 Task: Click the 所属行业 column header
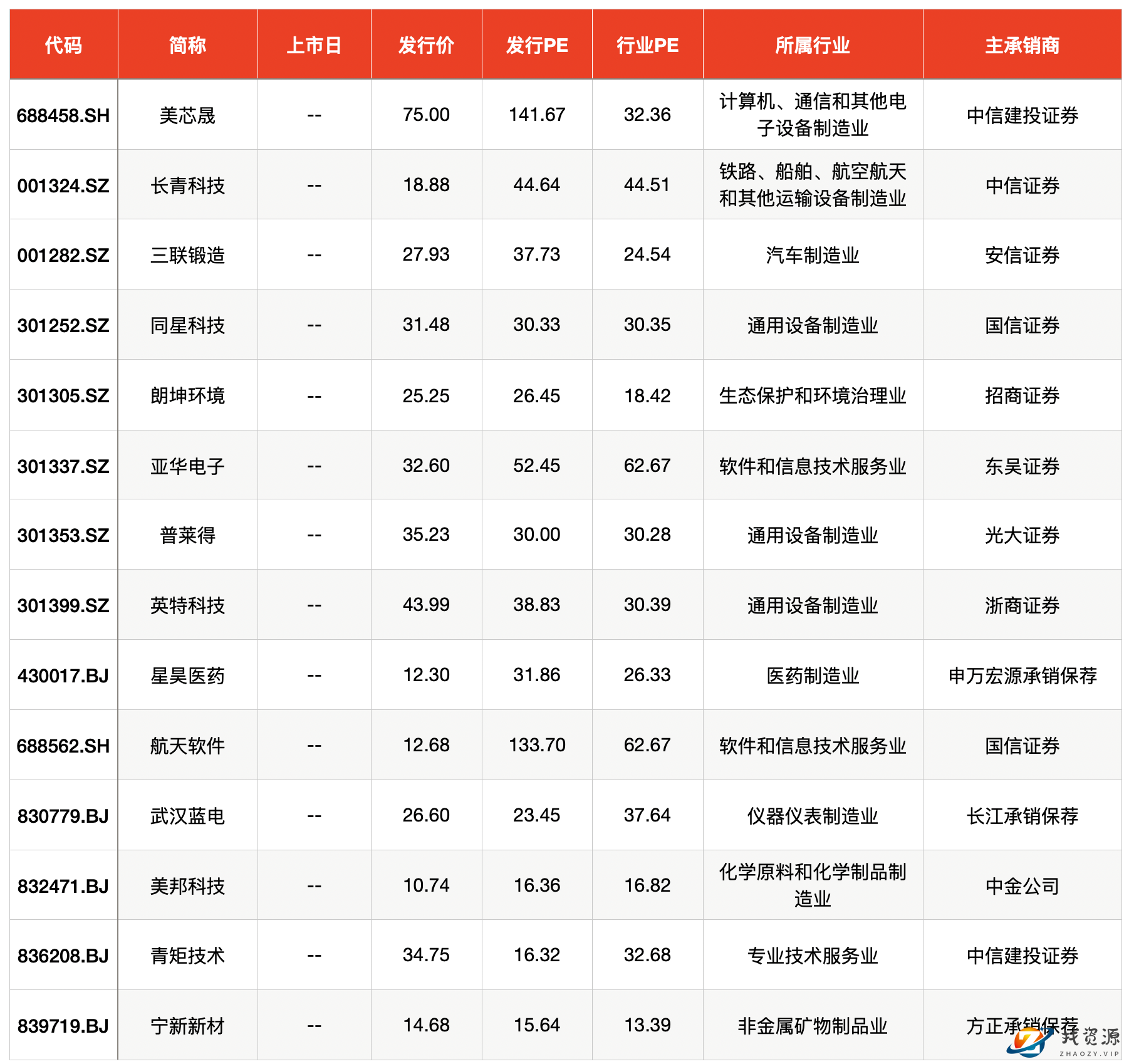pos(813,45)
